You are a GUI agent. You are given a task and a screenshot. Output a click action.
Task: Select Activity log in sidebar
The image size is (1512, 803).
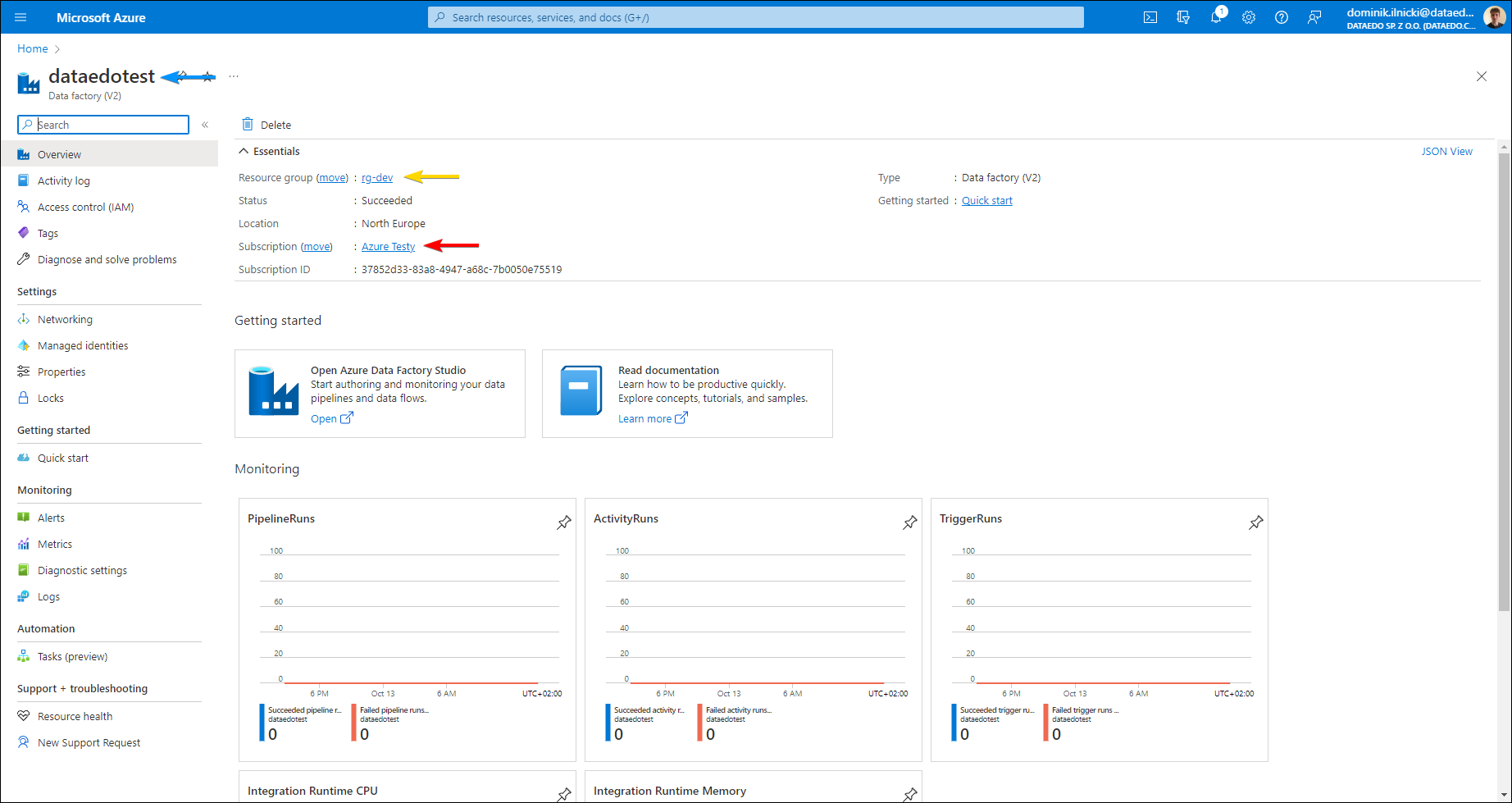click(64, 180)
